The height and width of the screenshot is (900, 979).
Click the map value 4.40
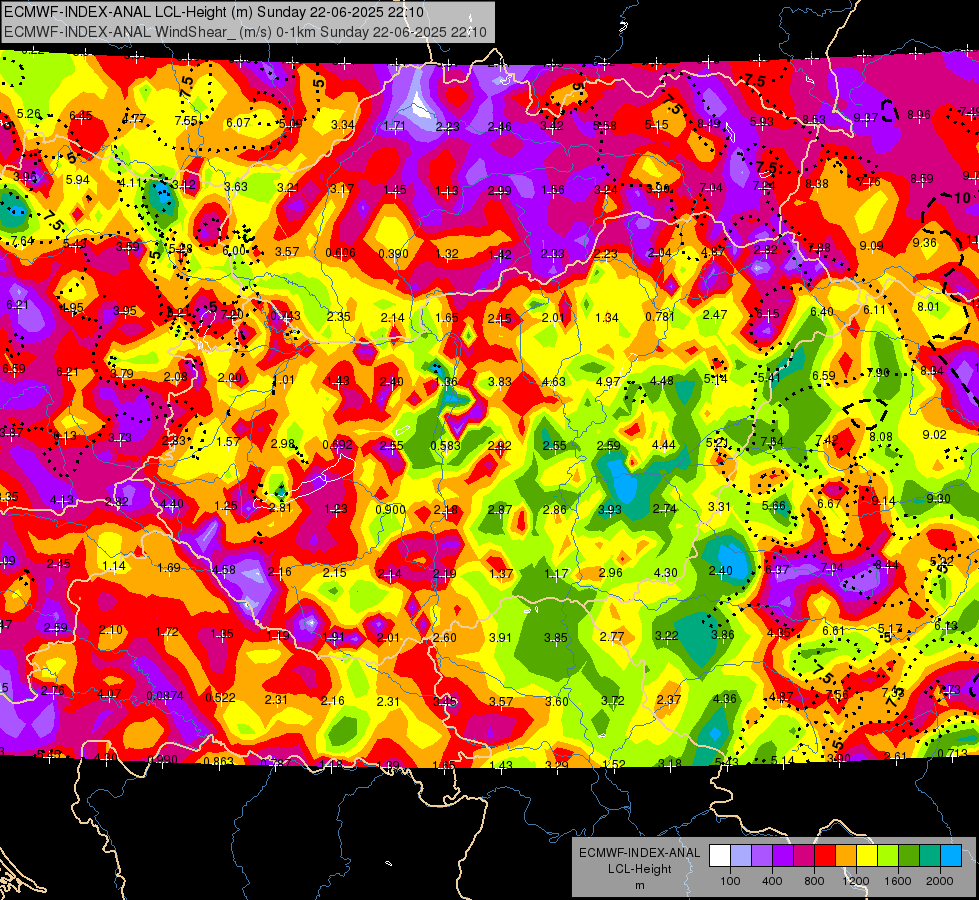pyautogui.click(x=172, y=503)
